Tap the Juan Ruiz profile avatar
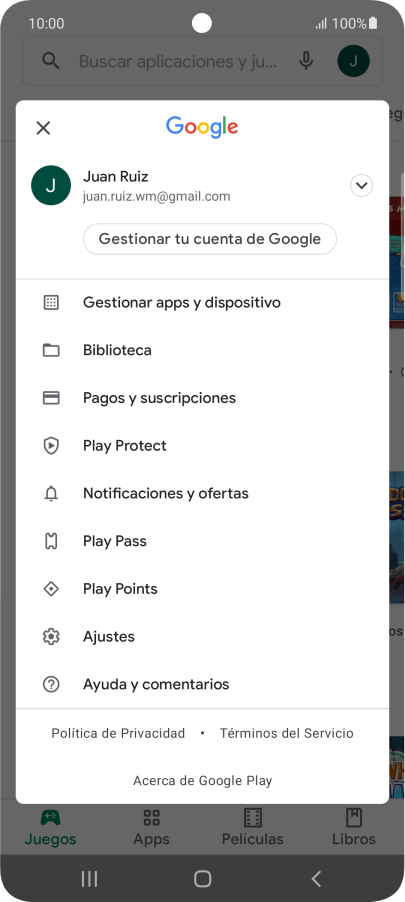The image size is (405, 902). click(51, 186)
